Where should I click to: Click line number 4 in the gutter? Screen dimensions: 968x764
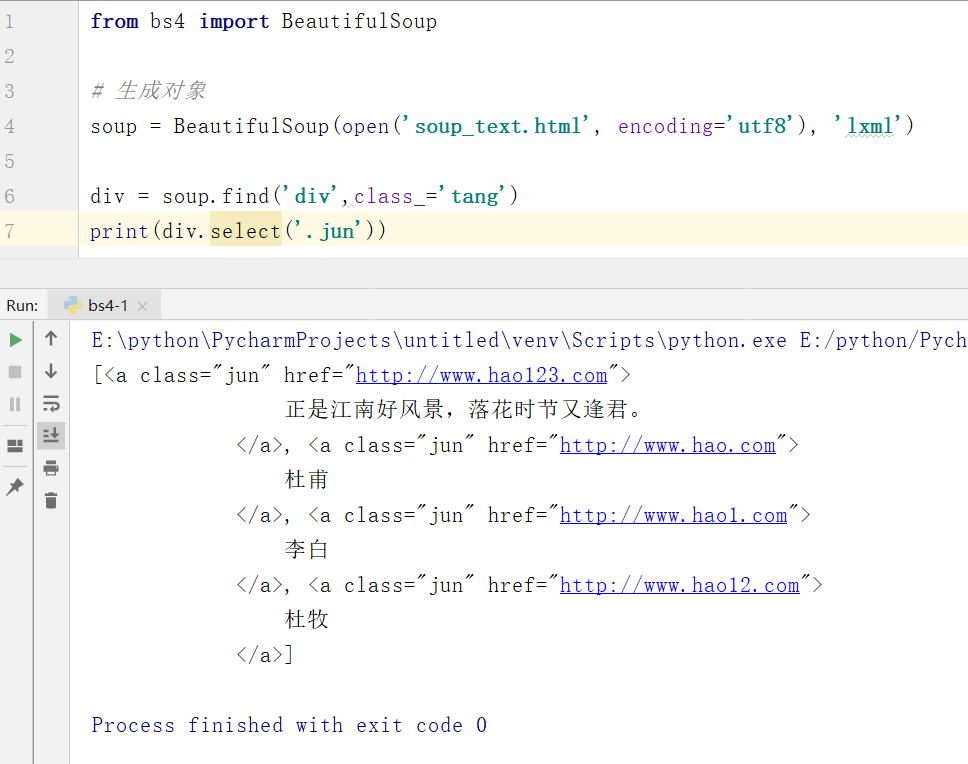(10, 126)
